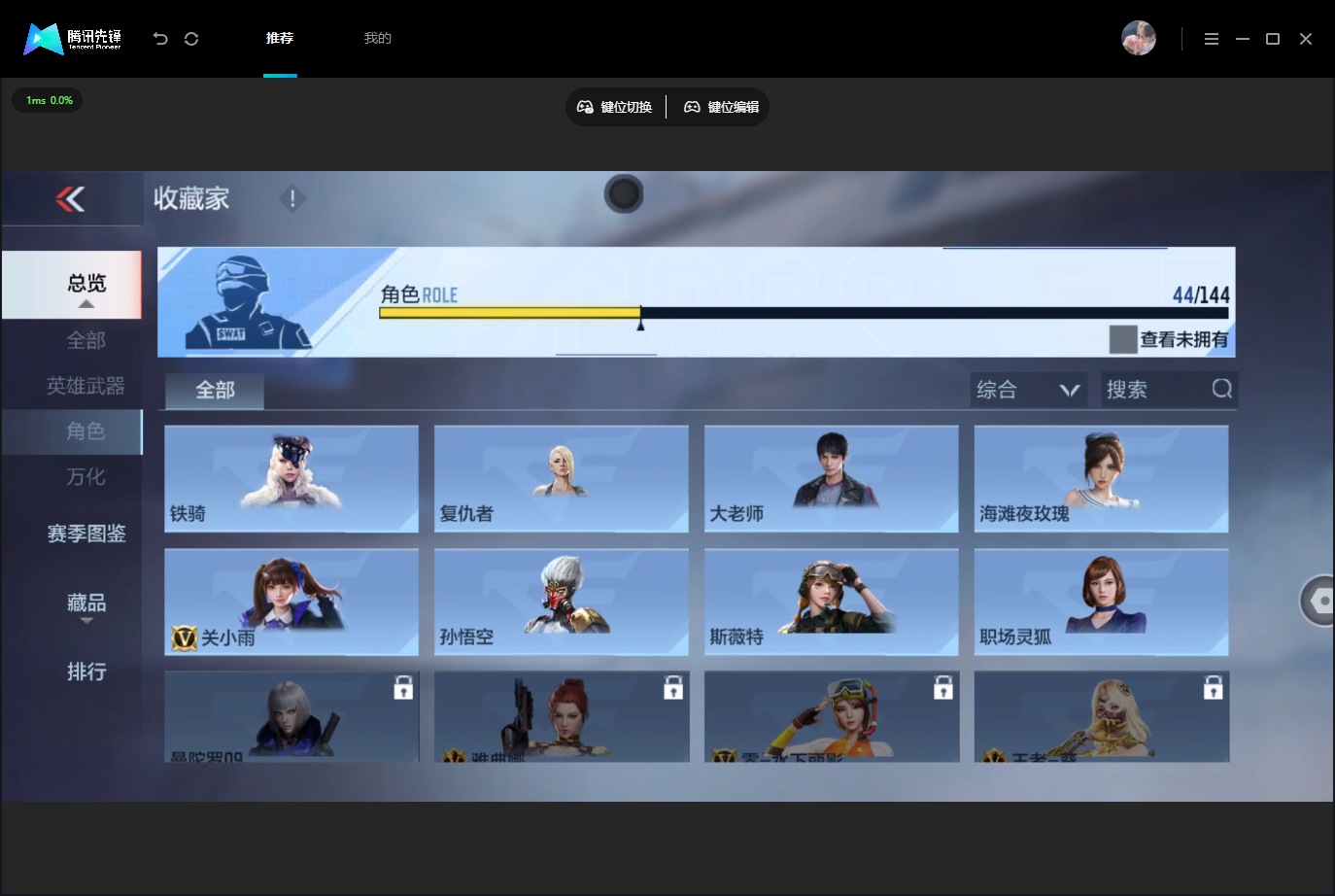The image size is (1335, 896).
Task: Select the 全部 filter tab
Action: (x=215, y=391)
